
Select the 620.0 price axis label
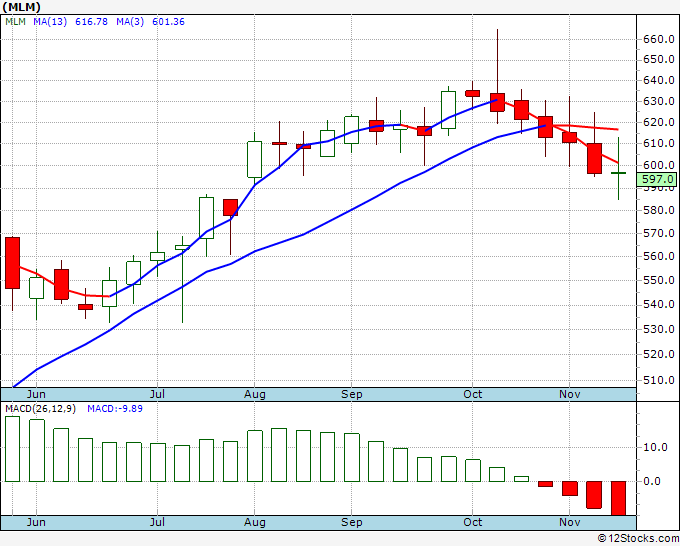[659, 122]
